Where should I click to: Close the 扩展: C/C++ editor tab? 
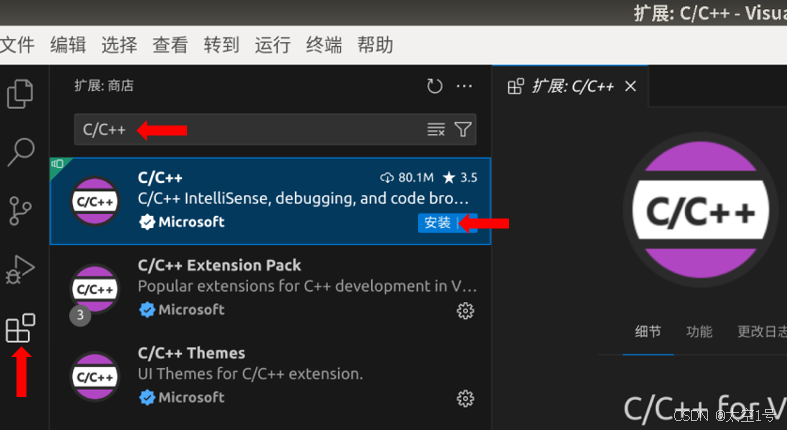point(630,86)
